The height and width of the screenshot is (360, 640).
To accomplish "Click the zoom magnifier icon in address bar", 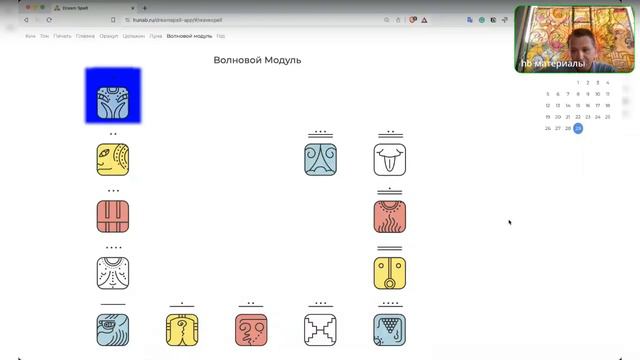I will tap(387, 20).
